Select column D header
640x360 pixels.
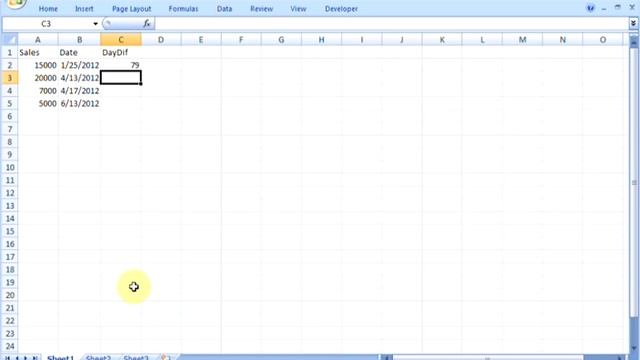point(161,40)
